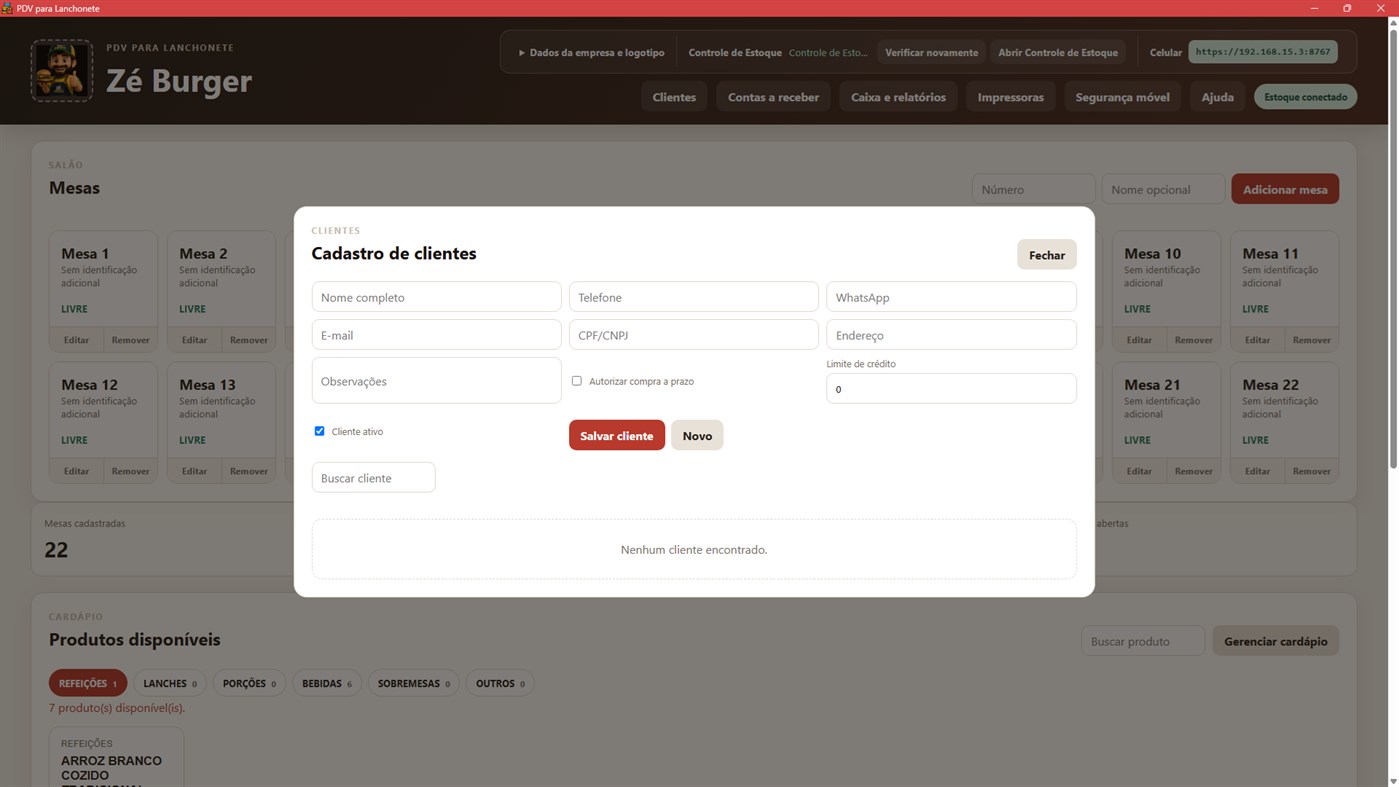Select the BEBIDAS category tab
This screenshot has width=1399, height=787.
(x=327, y=683)
